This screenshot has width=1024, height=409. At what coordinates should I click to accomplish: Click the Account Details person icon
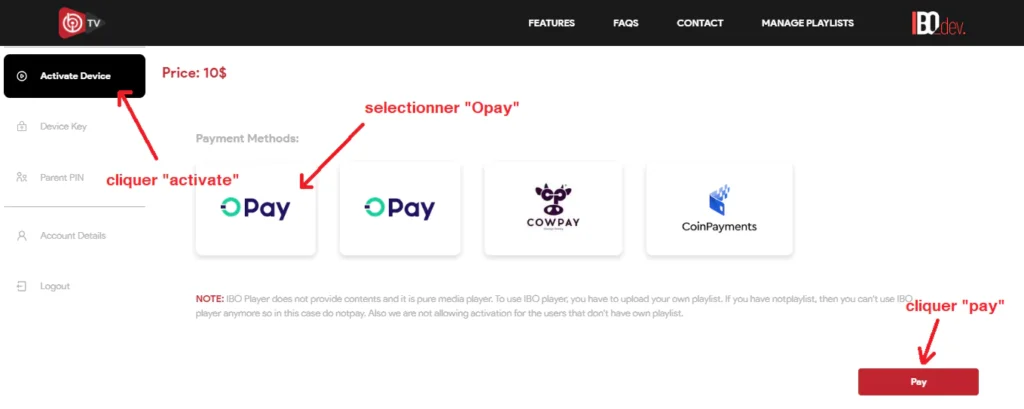(x=22, y=235)
